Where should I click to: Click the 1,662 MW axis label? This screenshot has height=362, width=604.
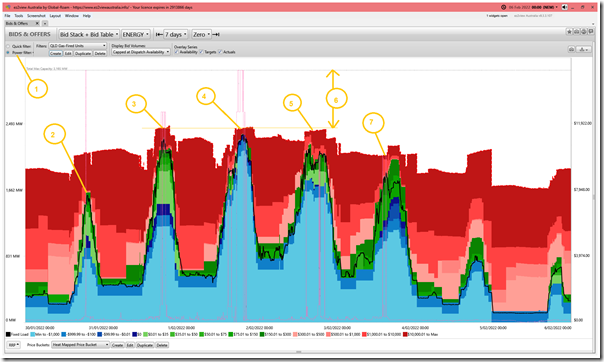14,190
